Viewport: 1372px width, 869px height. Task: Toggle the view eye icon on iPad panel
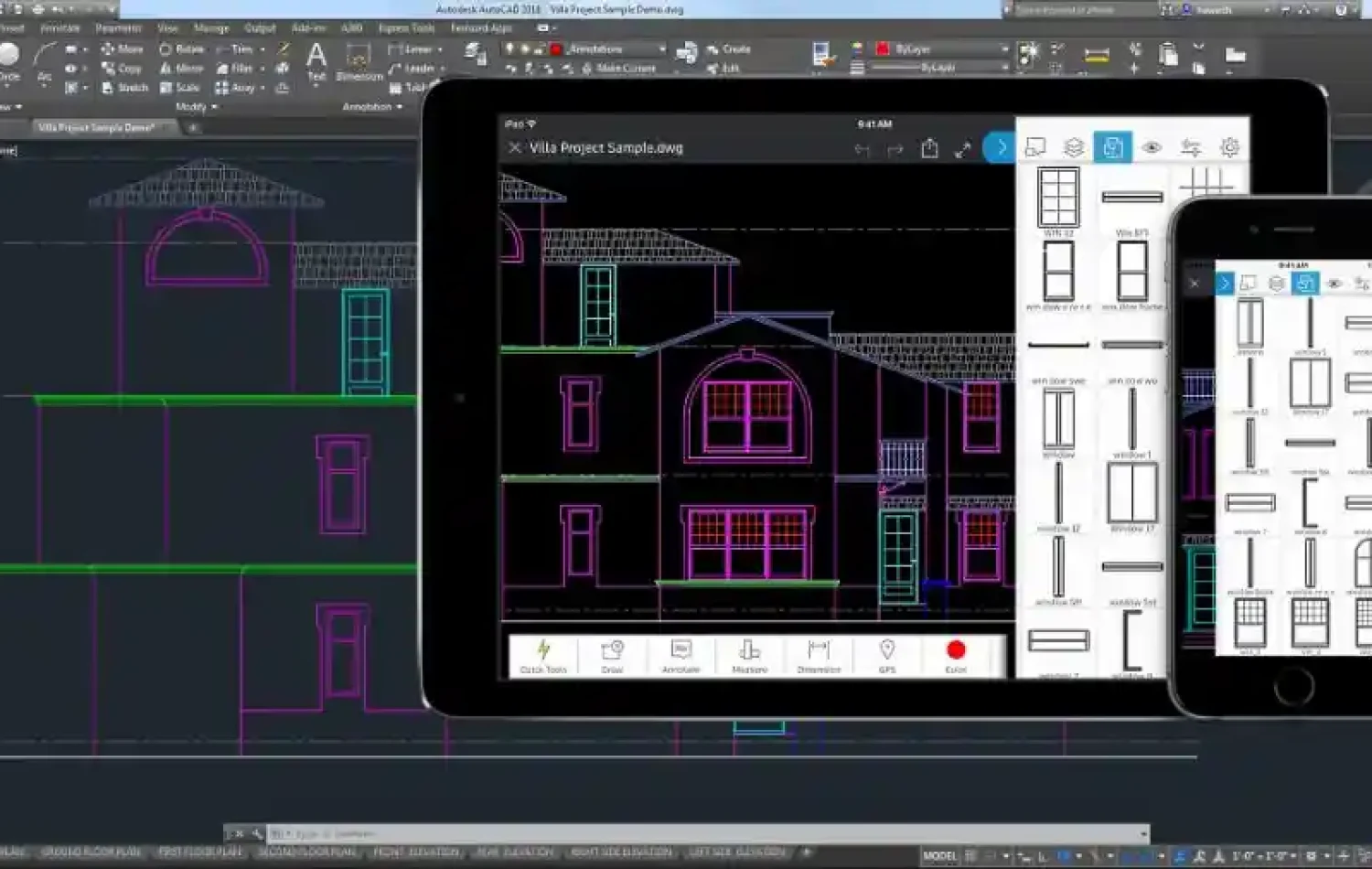click(x=1152, y=147)
